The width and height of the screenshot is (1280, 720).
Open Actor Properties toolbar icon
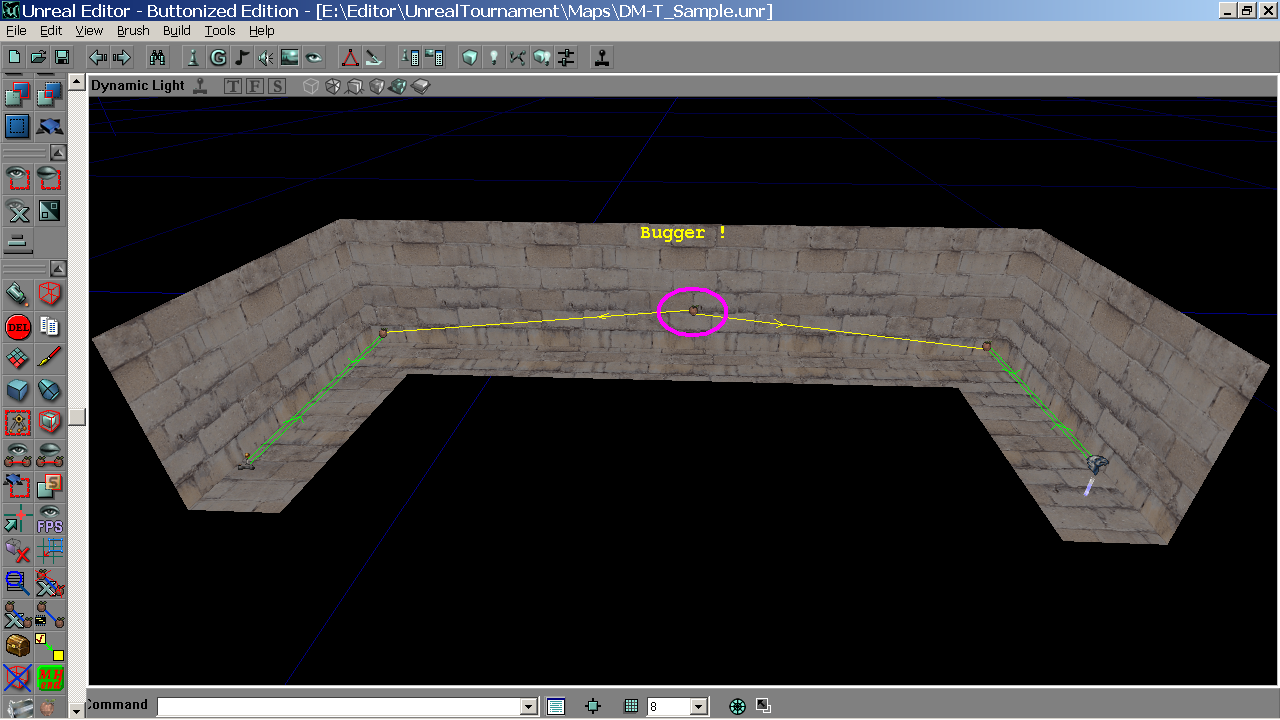(410, 58)
